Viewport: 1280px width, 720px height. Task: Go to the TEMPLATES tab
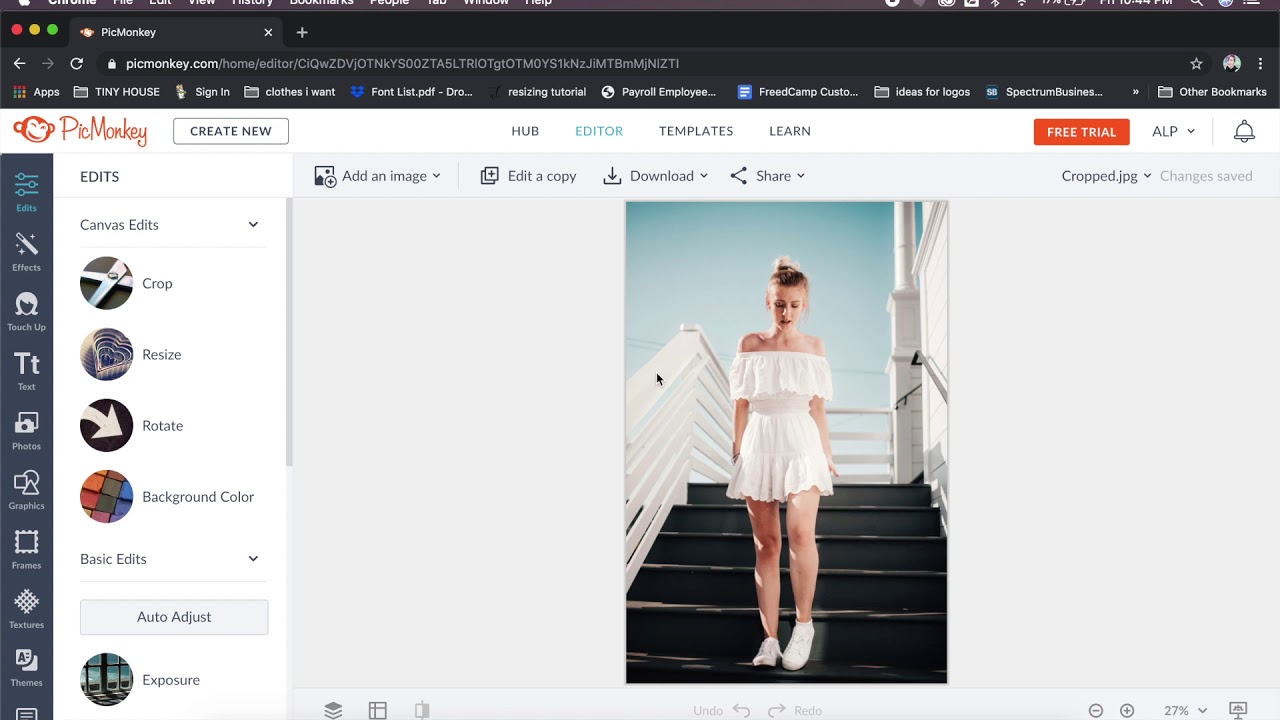(x=696, y=131)
